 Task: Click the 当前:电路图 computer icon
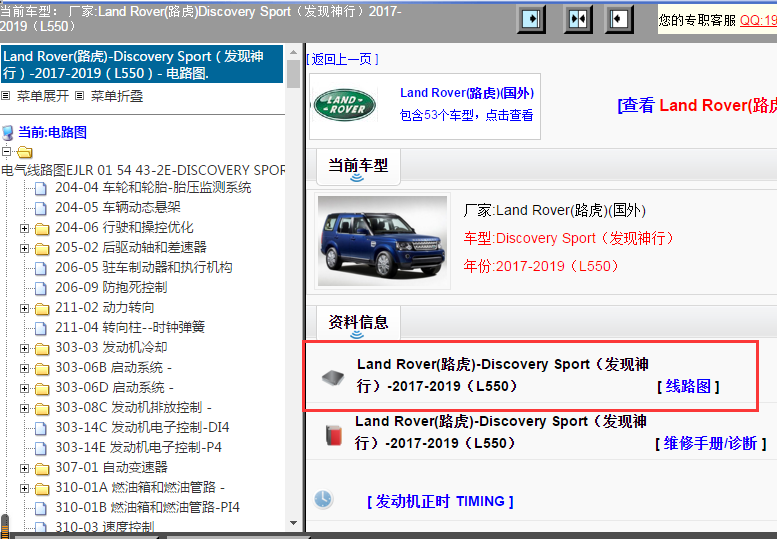[x=7, y=133]
